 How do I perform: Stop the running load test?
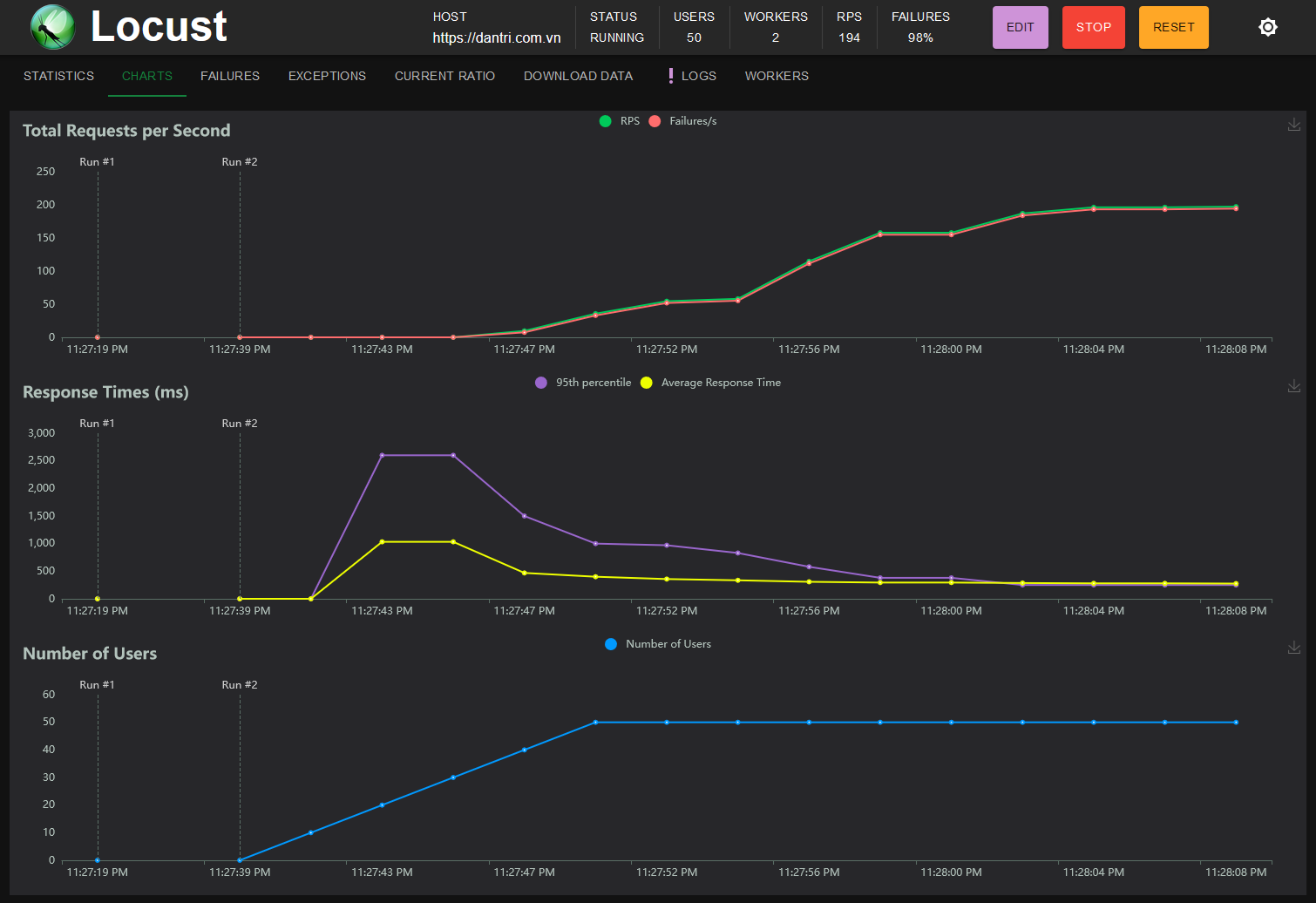[1094, 27]
